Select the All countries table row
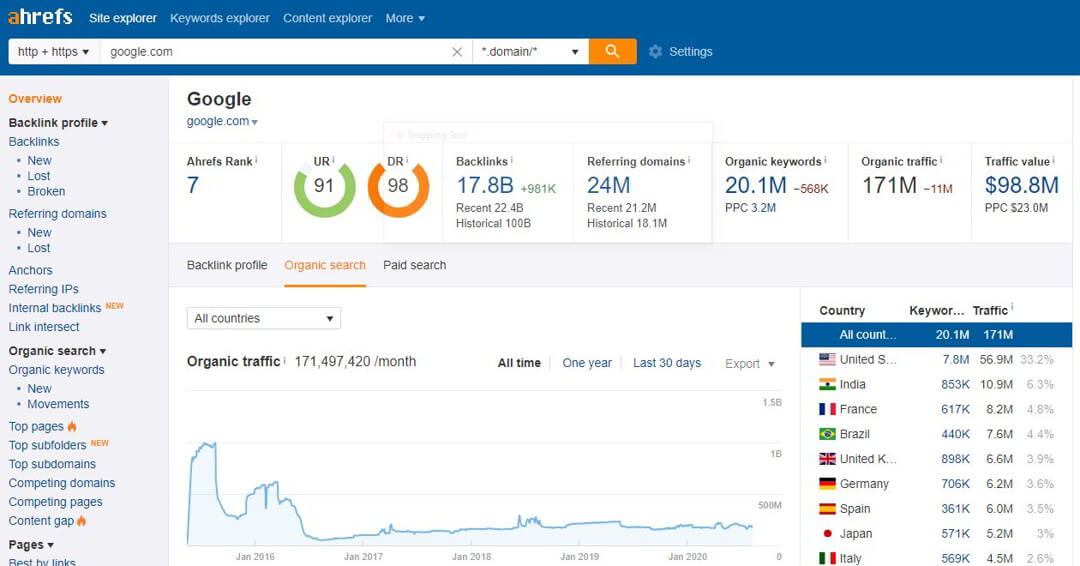The width and height of the screenshot is (1080, 566). 937,335
